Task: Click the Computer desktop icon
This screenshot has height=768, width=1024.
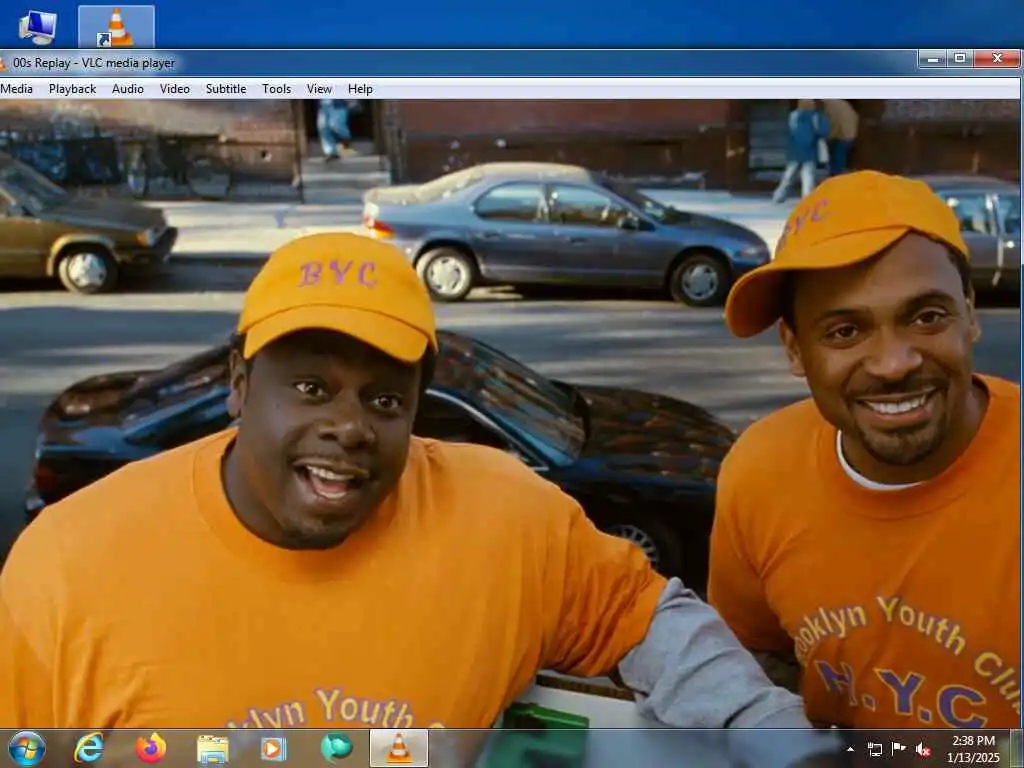Action: tap(38, 27)
